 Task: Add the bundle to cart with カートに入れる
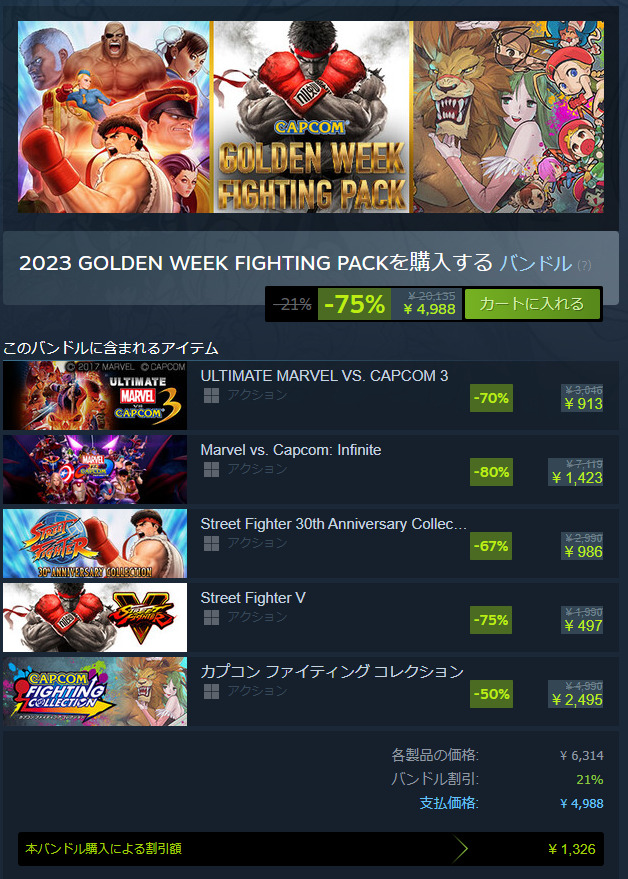click(x=532, y=304)
